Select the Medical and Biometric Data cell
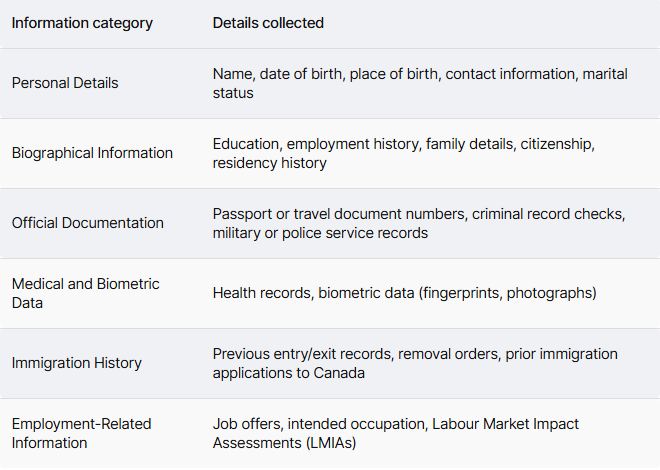 [x=85, y=293]
